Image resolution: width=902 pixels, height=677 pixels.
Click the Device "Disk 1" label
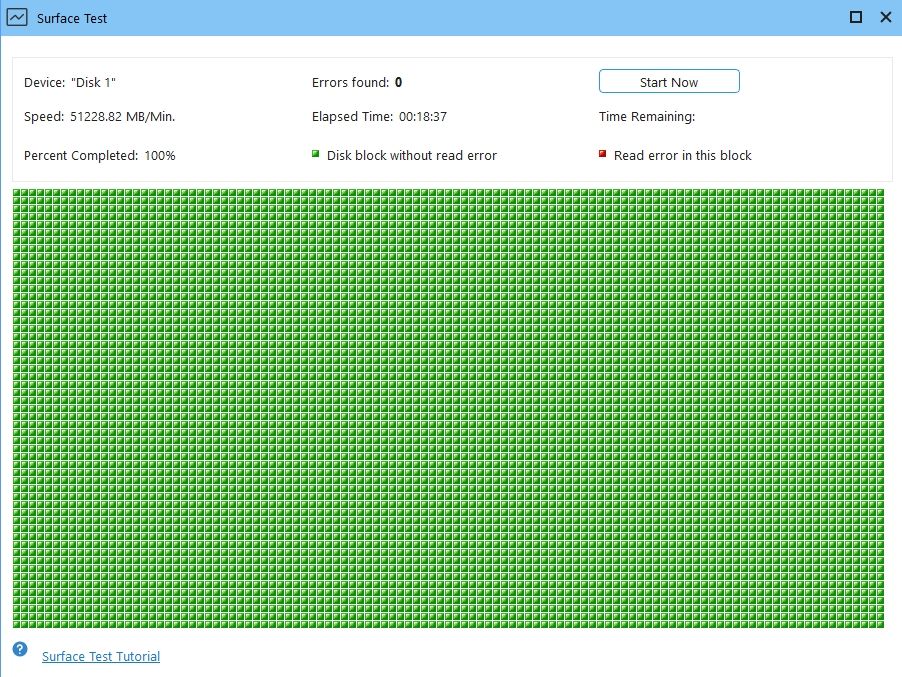70,82
